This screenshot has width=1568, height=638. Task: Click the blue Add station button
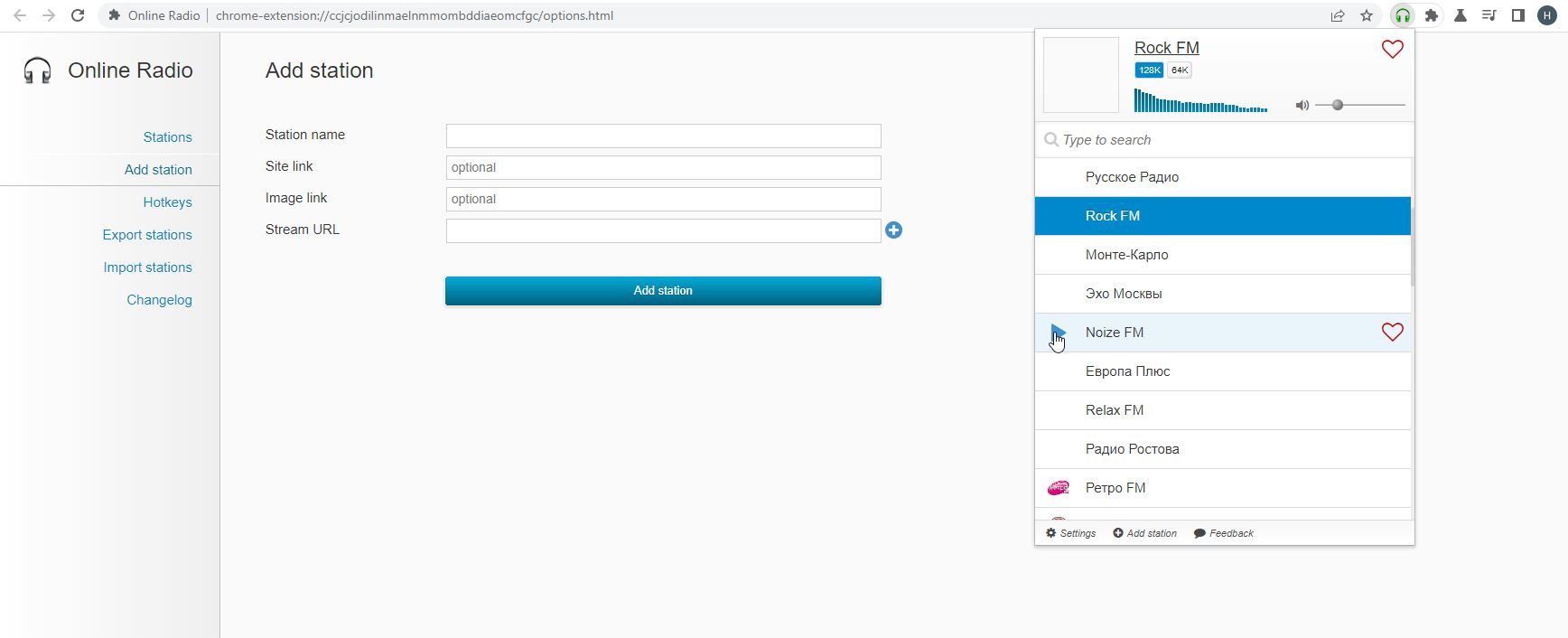click(x=663, y=291)
